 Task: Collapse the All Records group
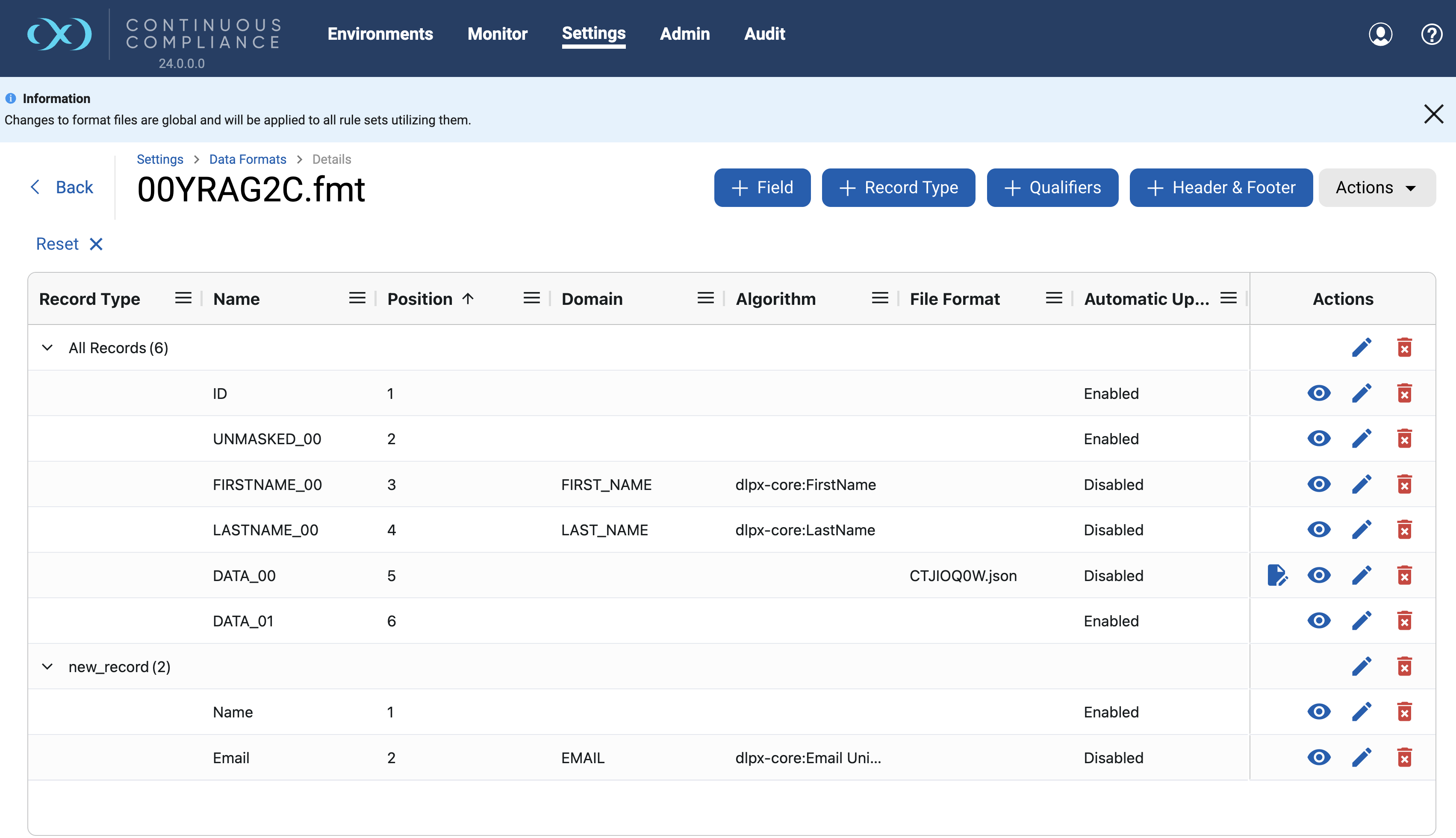coord(47,347)
